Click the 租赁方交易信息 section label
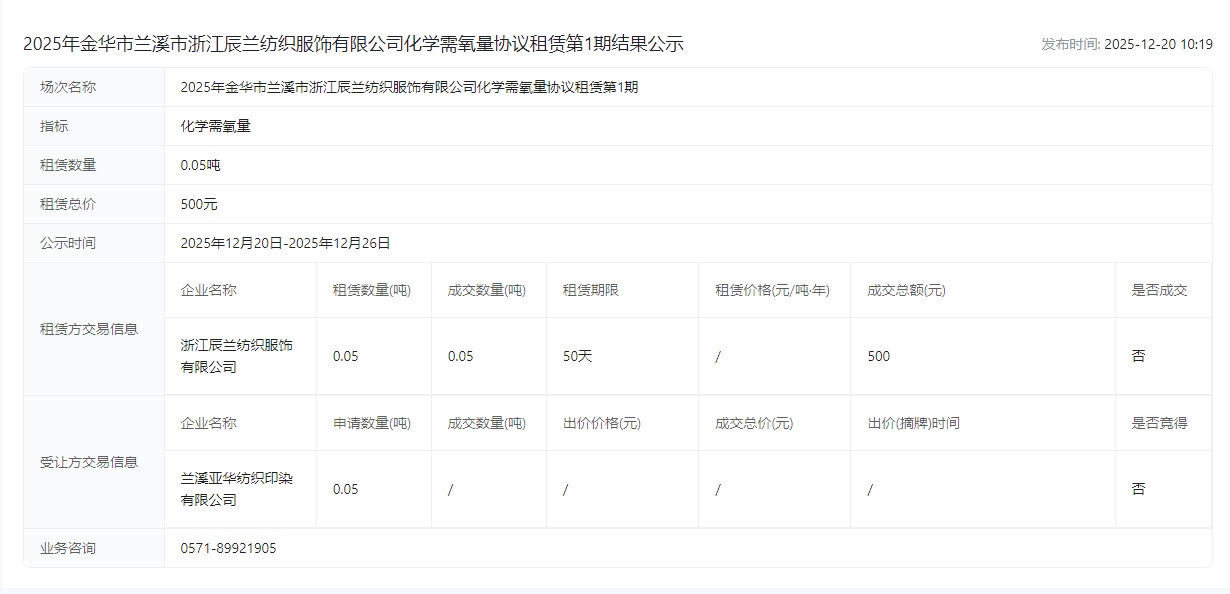Screen dimensions: 1230x594 pyautogui.click(x=89, y=329)
